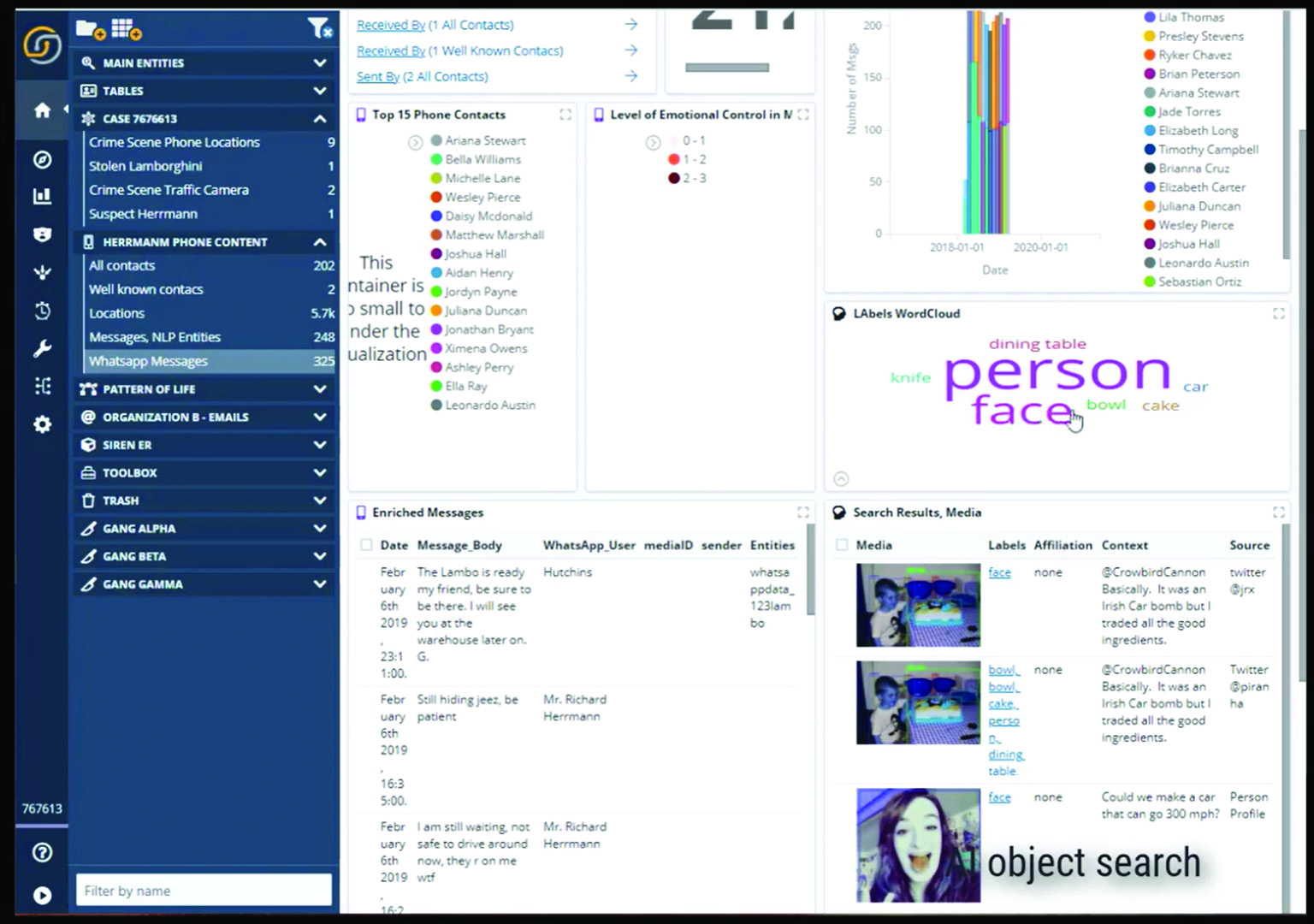Open the compass explore icon

(x=42, y=160)
